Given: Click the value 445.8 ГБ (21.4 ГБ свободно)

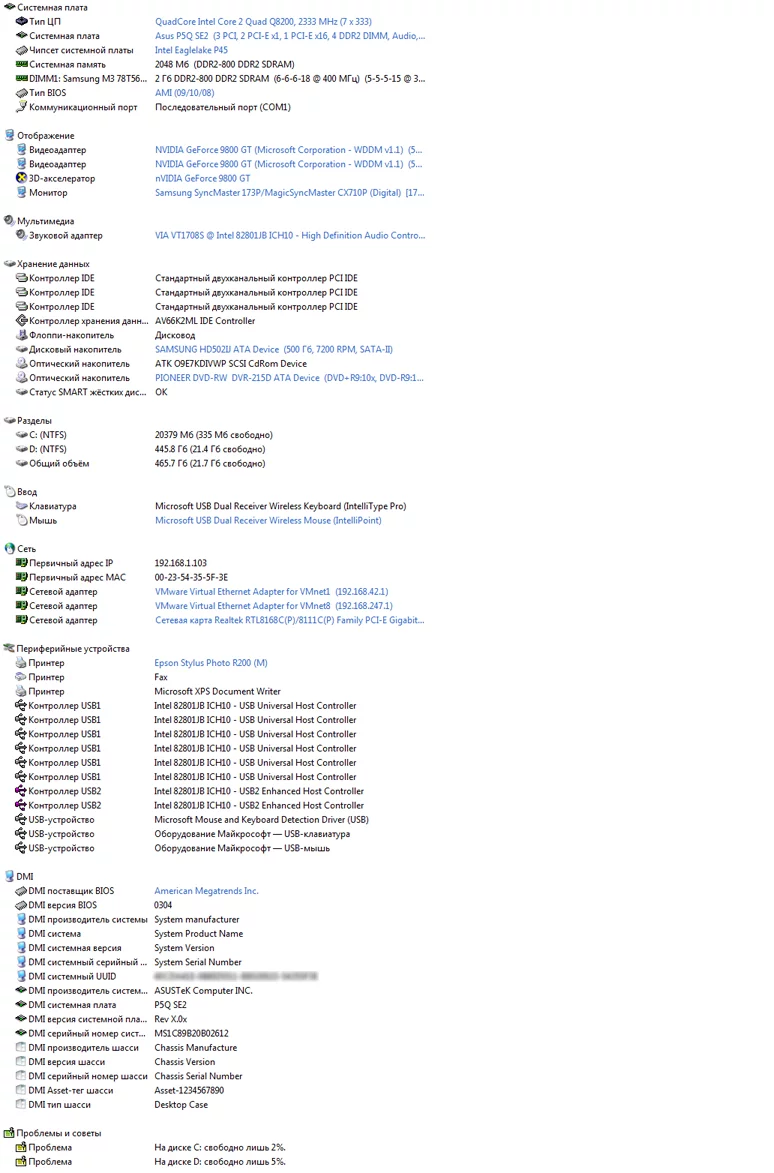Looking at the screenshot, I should coord(210,449).
